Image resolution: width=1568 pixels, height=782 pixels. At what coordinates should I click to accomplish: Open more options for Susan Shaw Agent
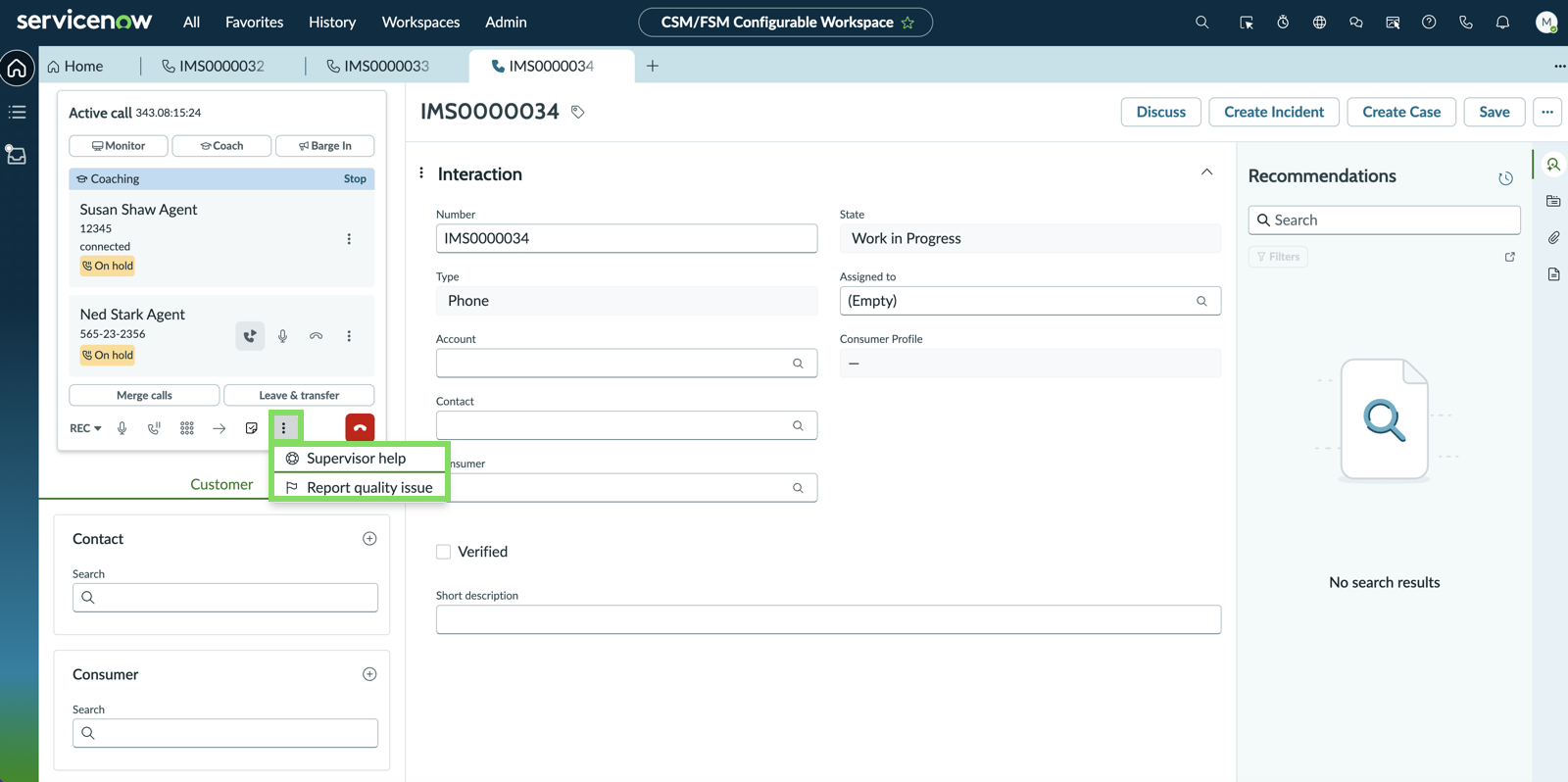(x=349, y=239)
